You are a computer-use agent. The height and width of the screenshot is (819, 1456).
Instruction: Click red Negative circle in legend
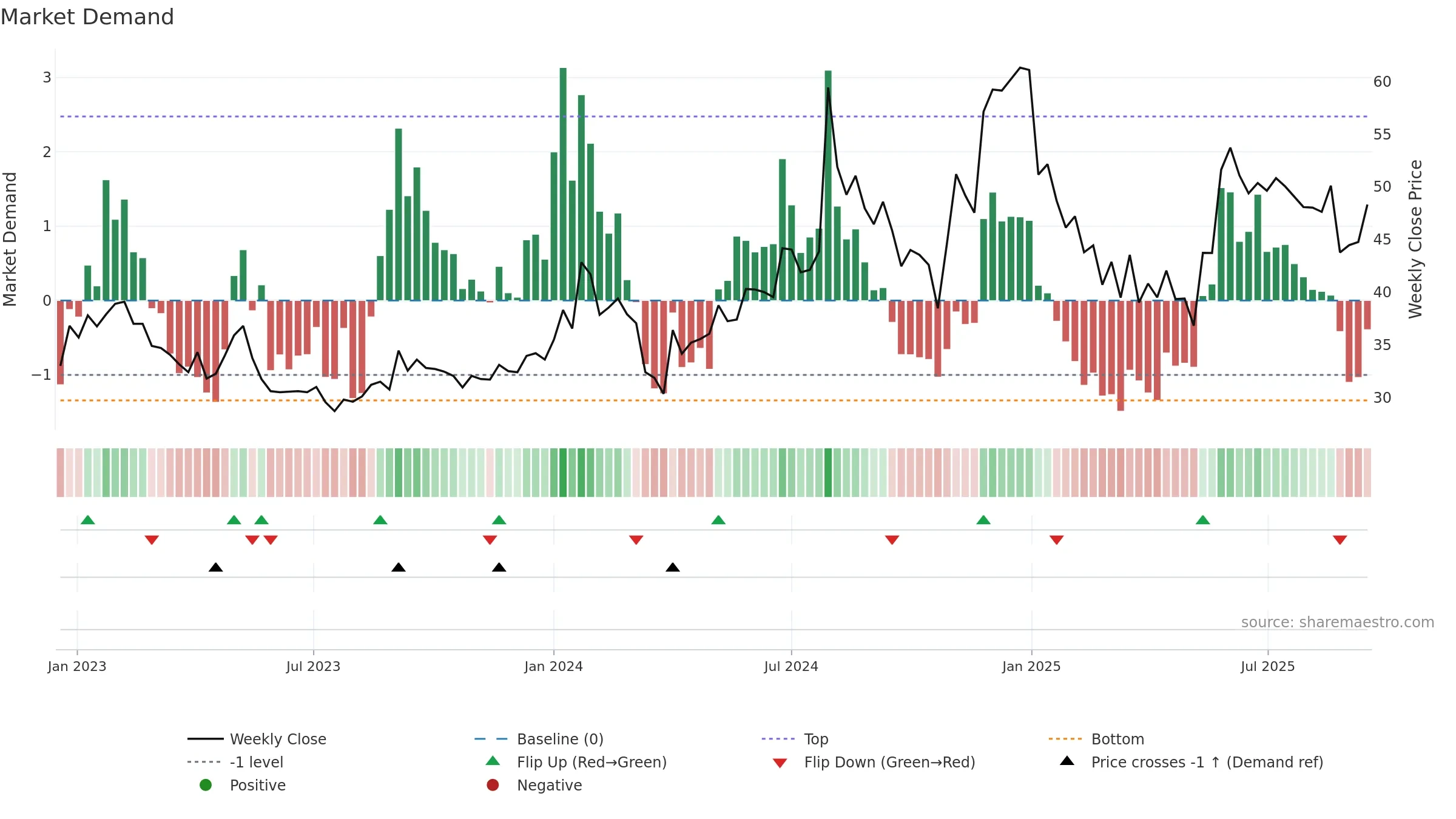[x=493, y=785]
